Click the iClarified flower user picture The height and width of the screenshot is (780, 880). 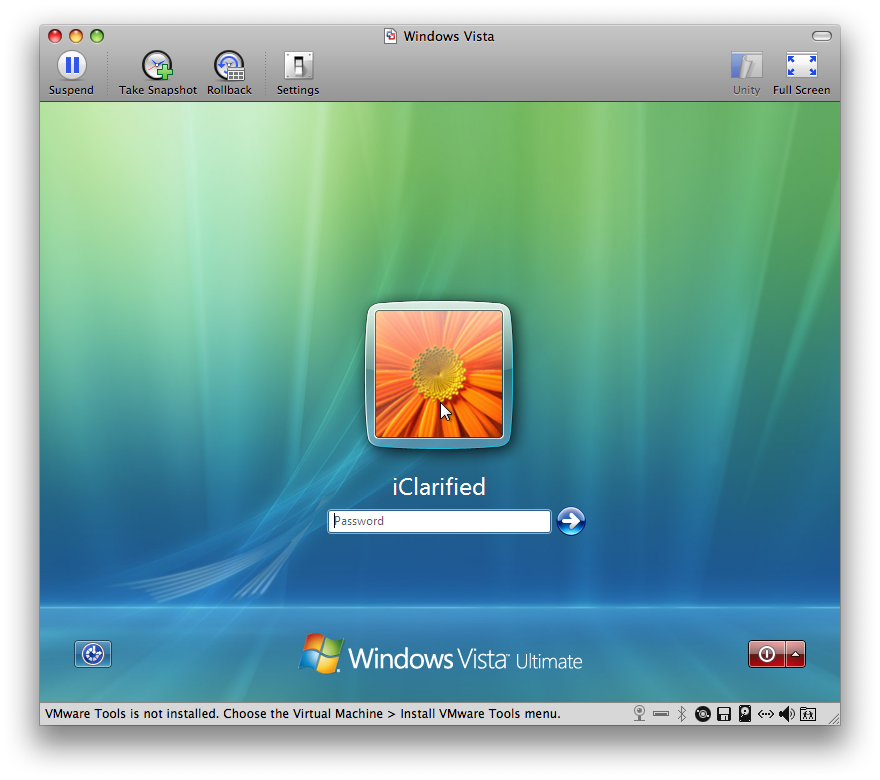[439, 375]
